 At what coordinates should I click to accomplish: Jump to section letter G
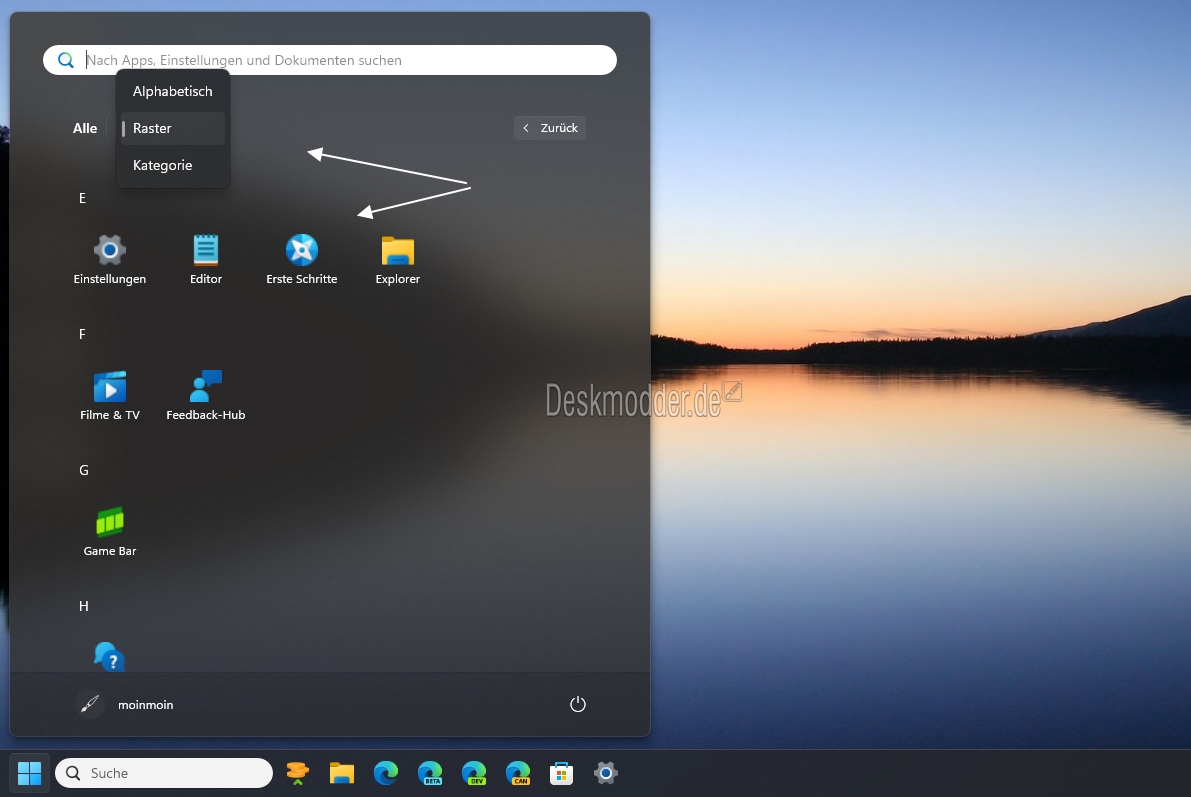[x=83, y=469]
